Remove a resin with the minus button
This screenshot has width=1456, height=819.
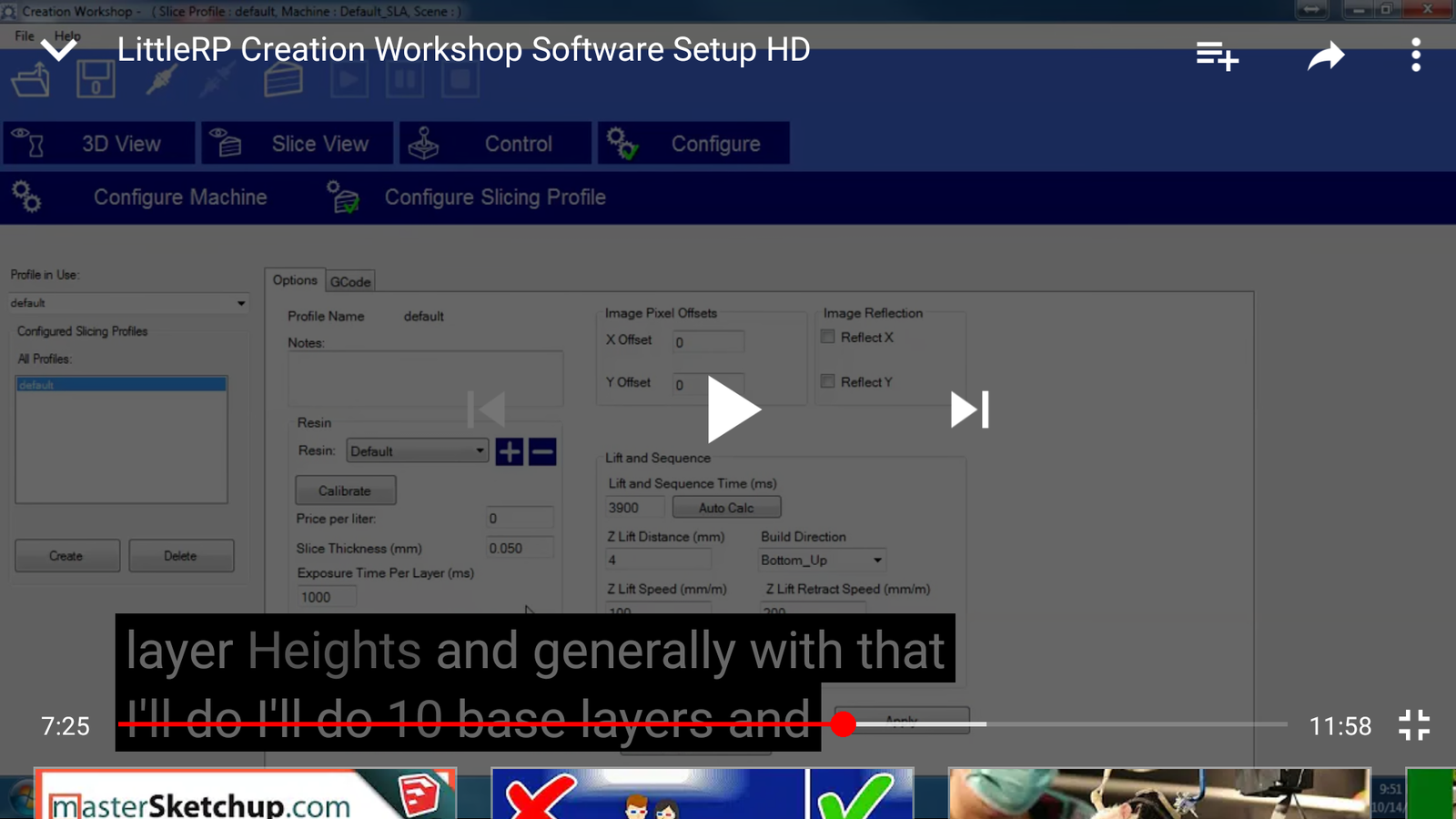[542, 451]
